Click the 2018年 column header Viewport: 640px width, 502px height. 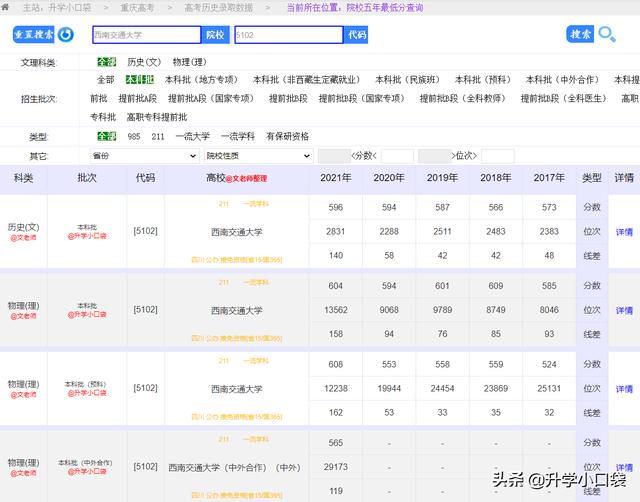(x=496, y=178)
